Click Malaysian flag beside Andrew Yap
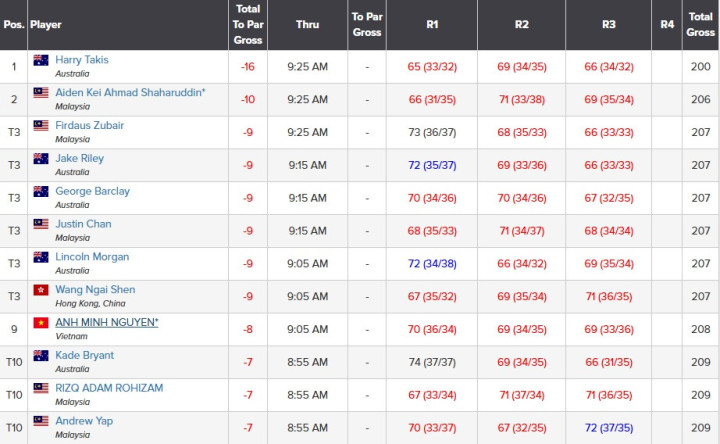This screenshot has height=444, width=720. click(41, 421)
